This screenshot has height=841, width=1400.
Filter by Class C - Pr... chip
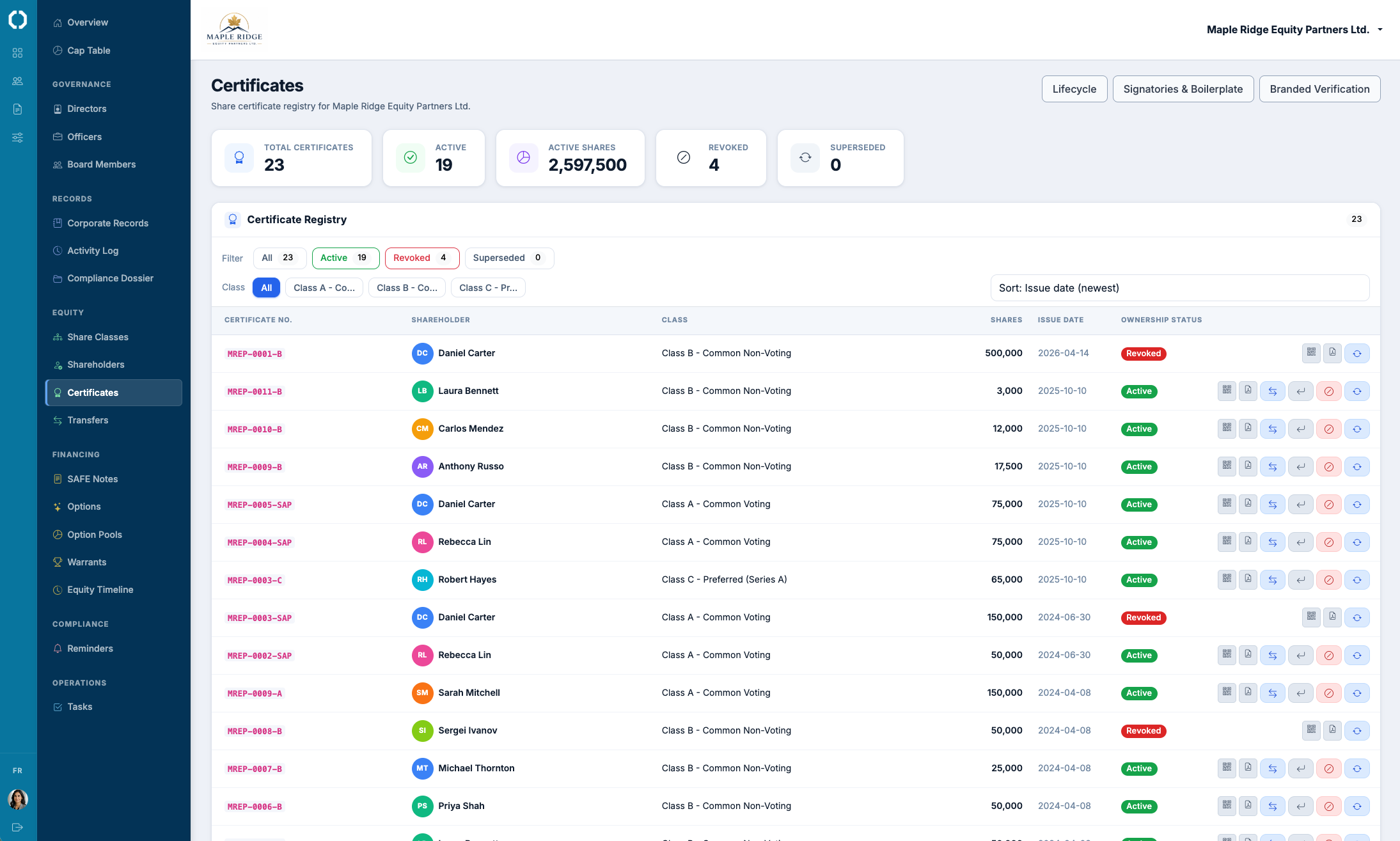click(488, 288)
